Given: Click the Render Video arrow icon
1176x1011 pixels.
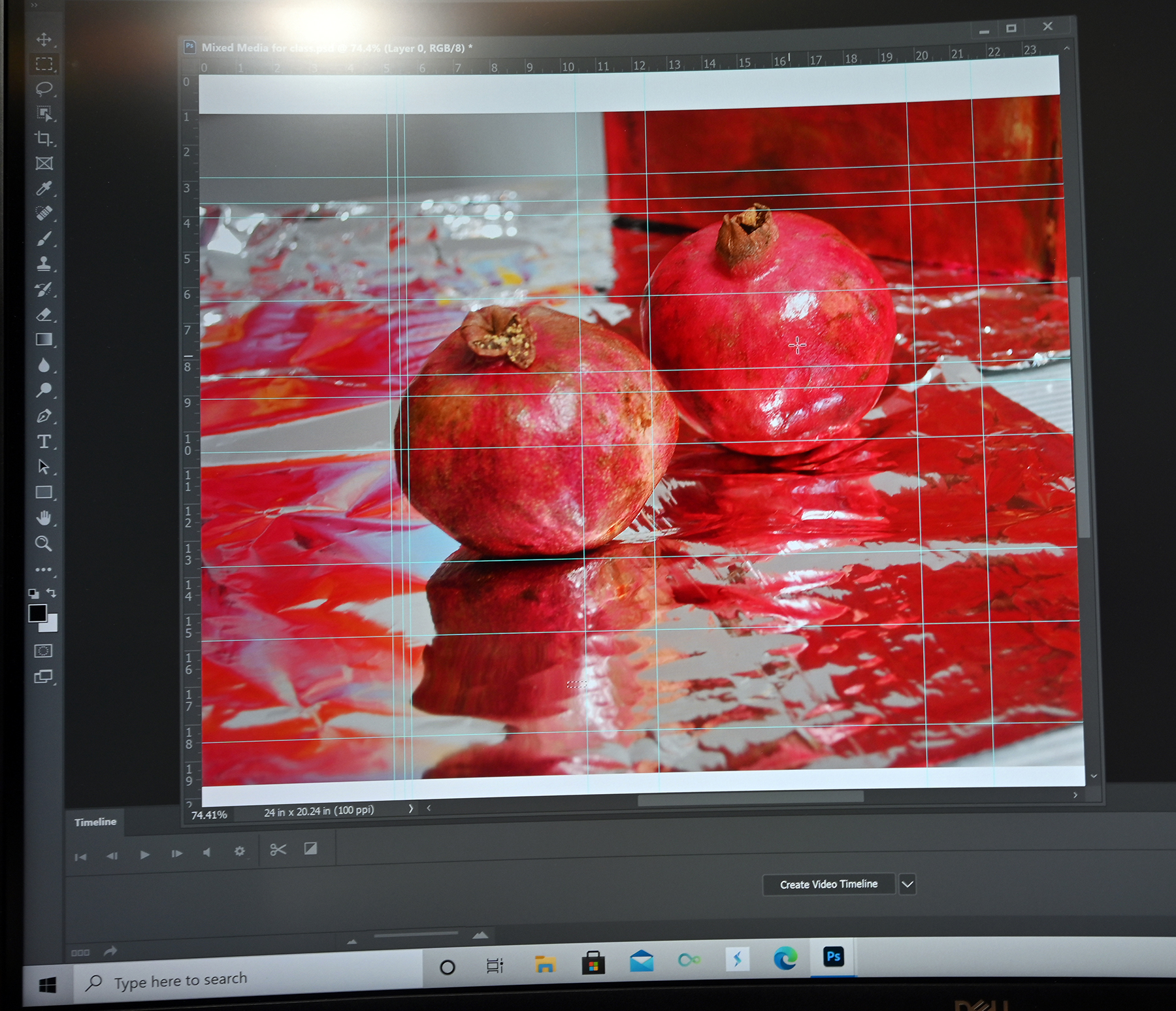Looking at the screenshot, I should [110, 951].
